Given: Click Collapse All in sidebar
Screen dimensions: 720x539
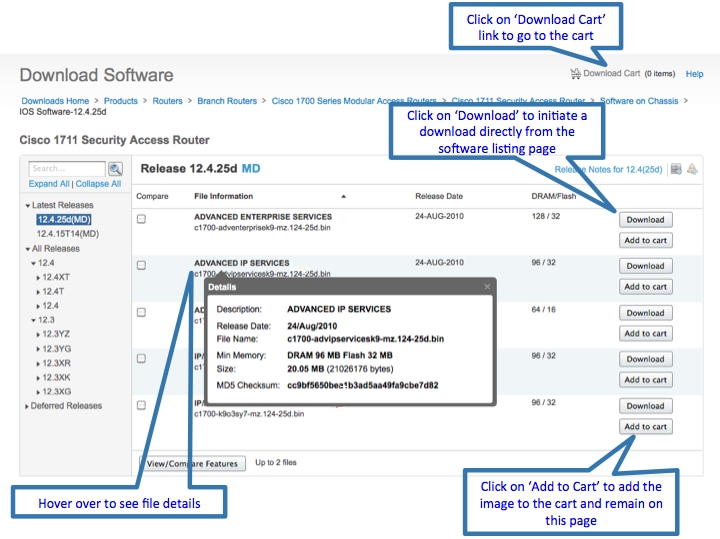Looking at the screenshot, I should (x=98, y=184).
